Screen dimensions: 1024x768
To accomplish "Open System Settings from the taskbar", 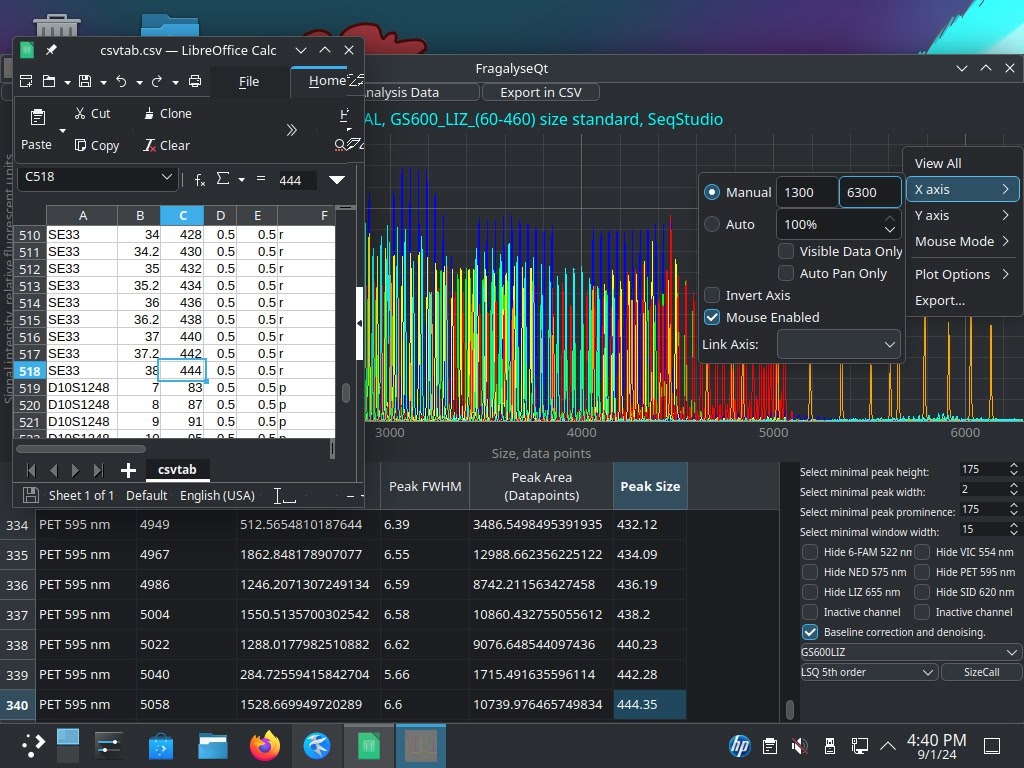I will (x=108, y=745).
